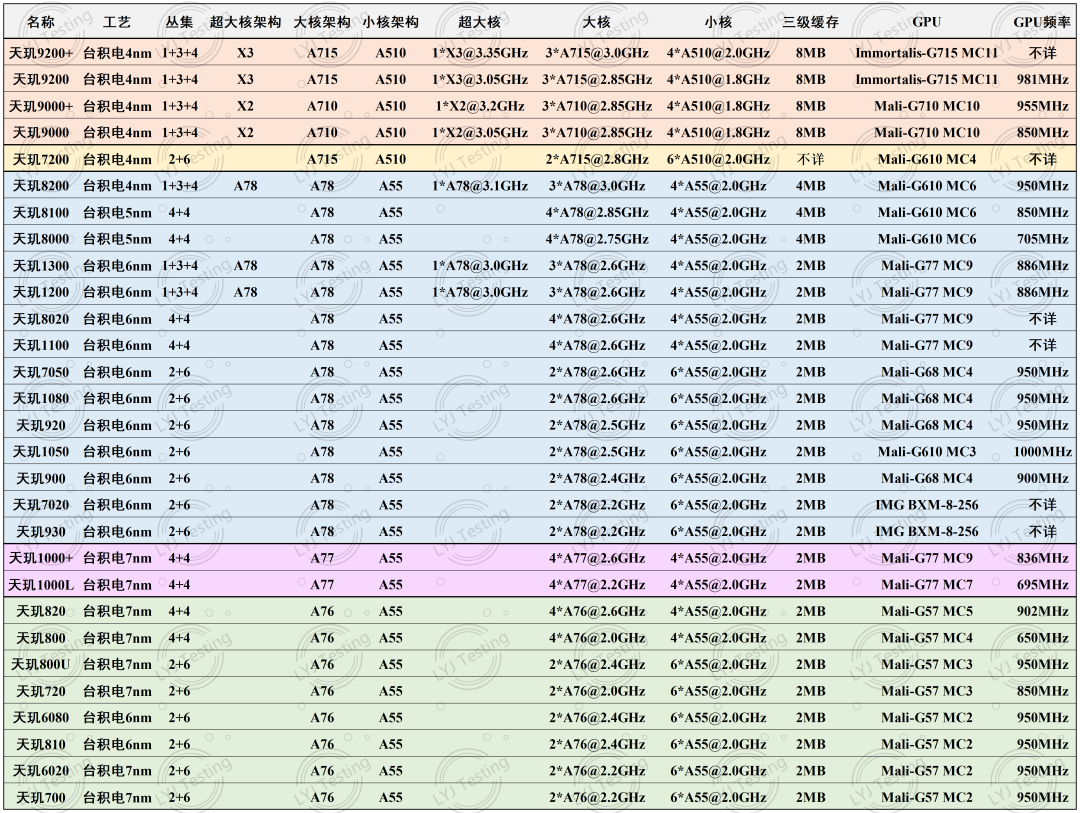Select the 天玑8200 name cell
The width and height of the screenshot is (1080, 813).
41,186
